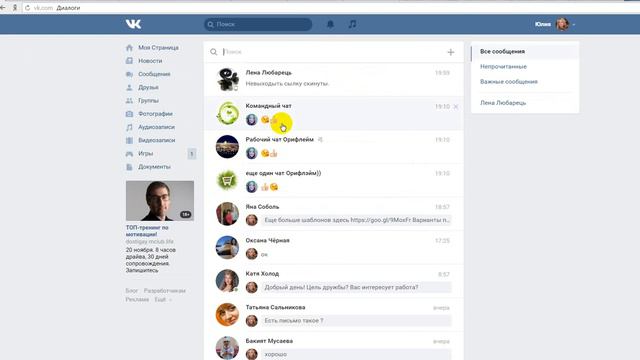Delete Командный чат dialog with X
The image size is (640, 360).
pos(456,107)
